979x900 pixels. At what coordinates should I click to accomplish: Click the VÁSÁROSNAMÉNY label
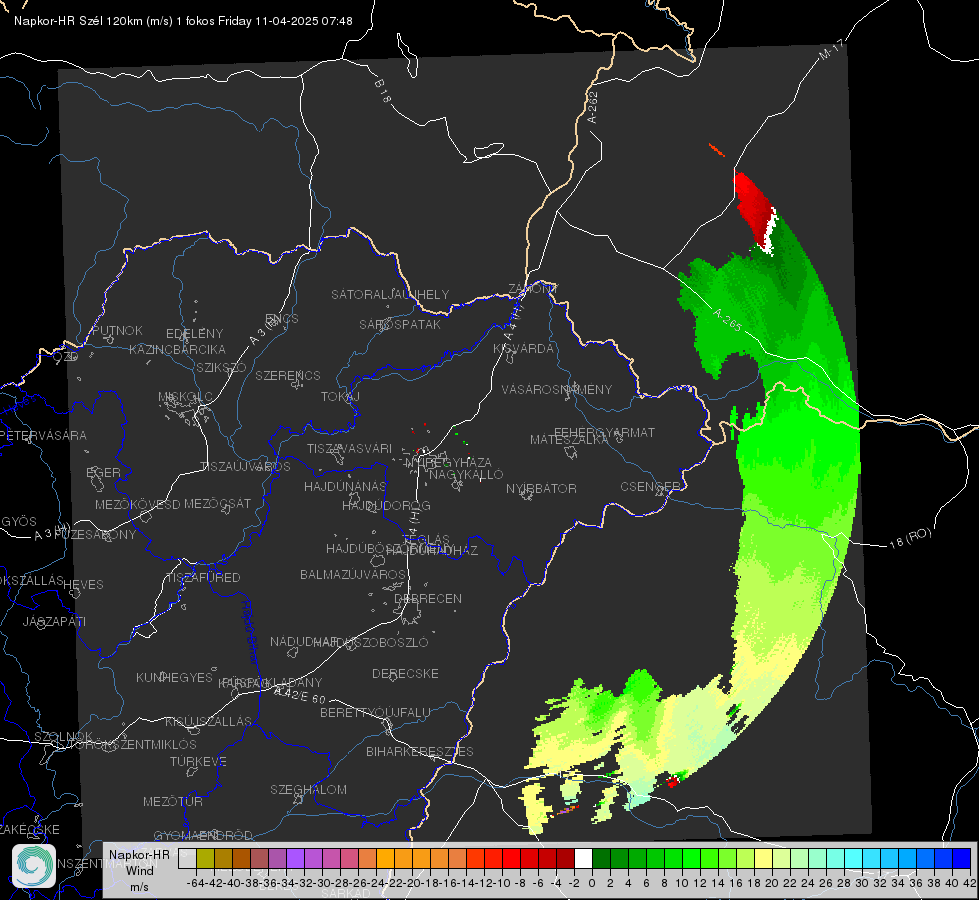pyautogui.click(x=557, y=390)
